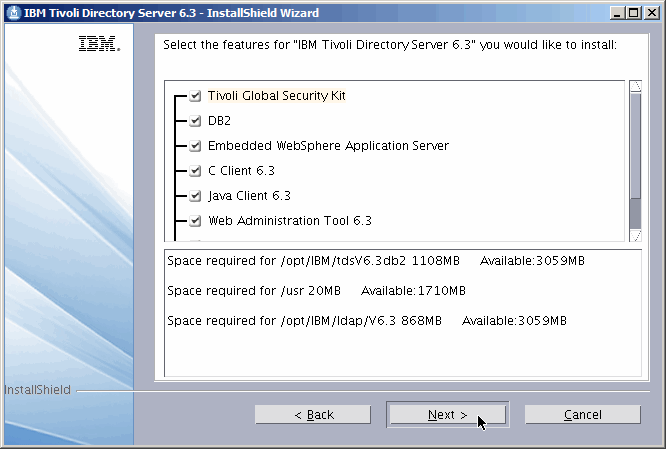The width and height of the screenshot is (666, 449).
Task: Toggle the C Client 6.3 checkbox
Action: coord(195,171)
